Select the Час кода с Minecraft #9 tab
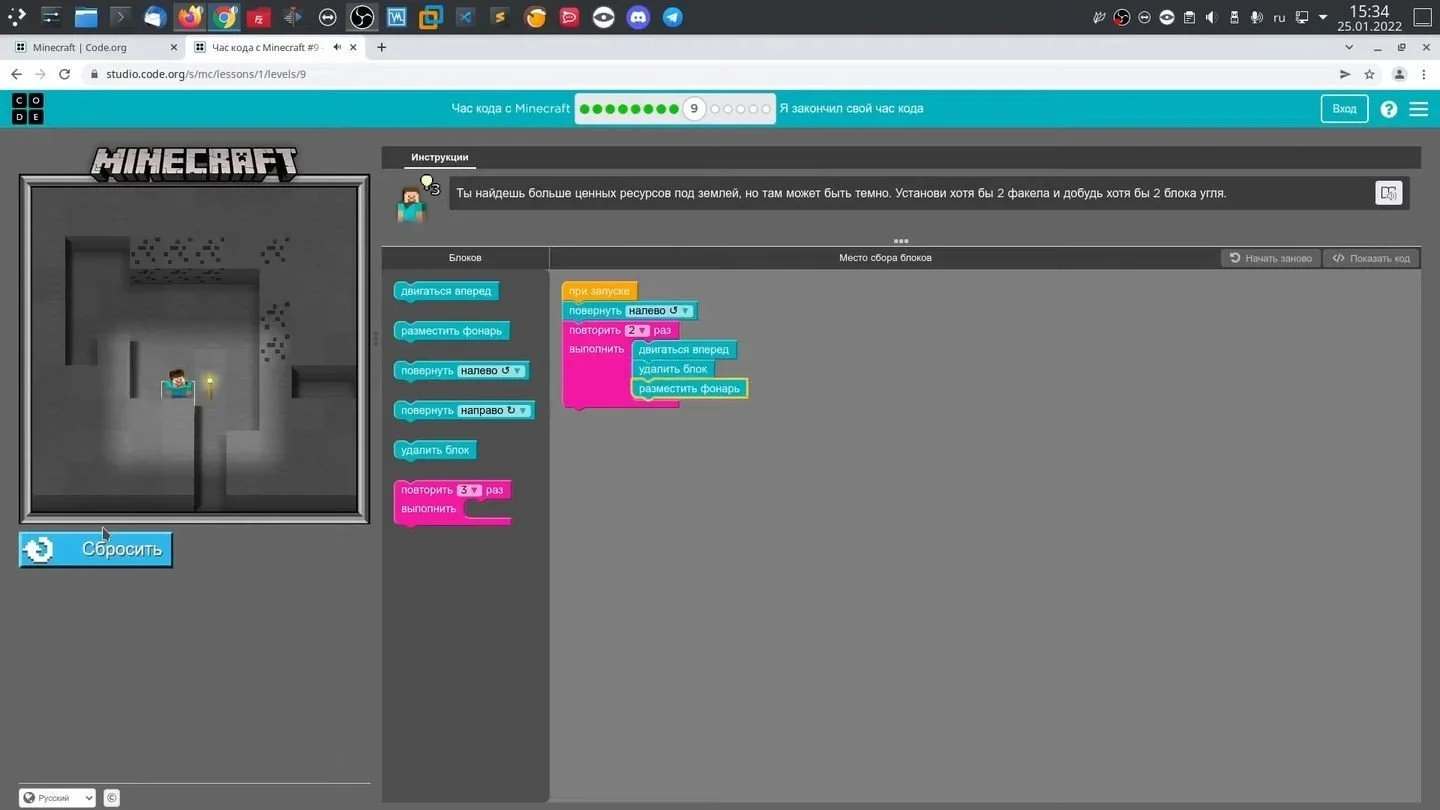The width and height of the screenshot is (1440, 810). [276, 47]
